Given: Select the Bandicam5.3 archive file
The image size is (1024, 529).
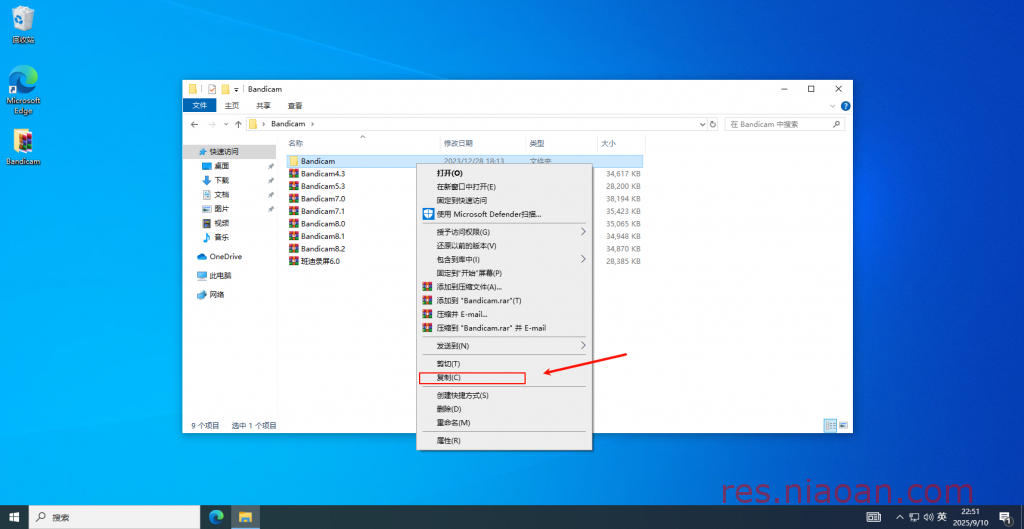Looking at the screenshot, I should (x=323, y=186).
